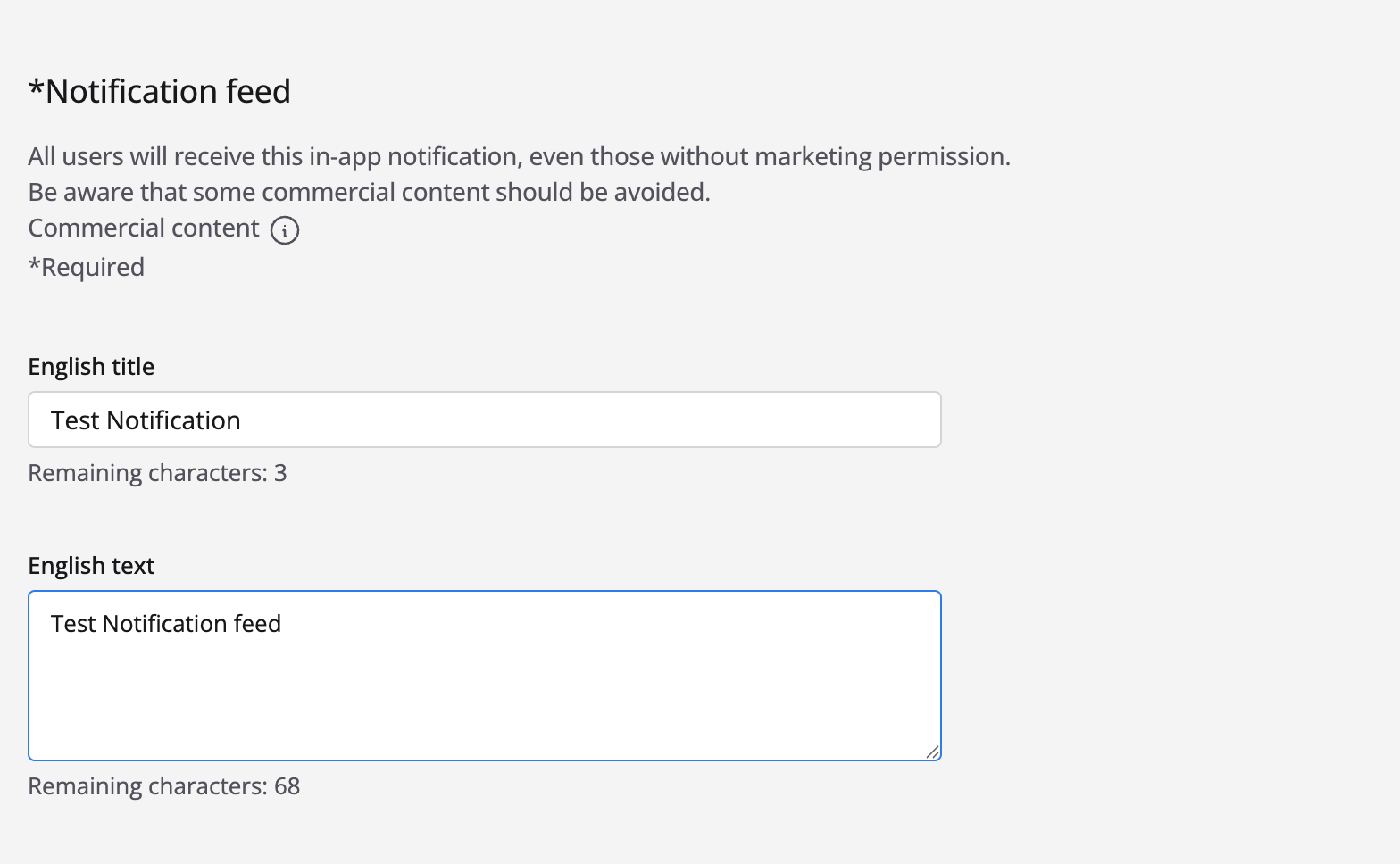The height and width of the screenshot is (864, 1400).
Task: Click the Commercial content info icon
Action: (x=285, y=230)
